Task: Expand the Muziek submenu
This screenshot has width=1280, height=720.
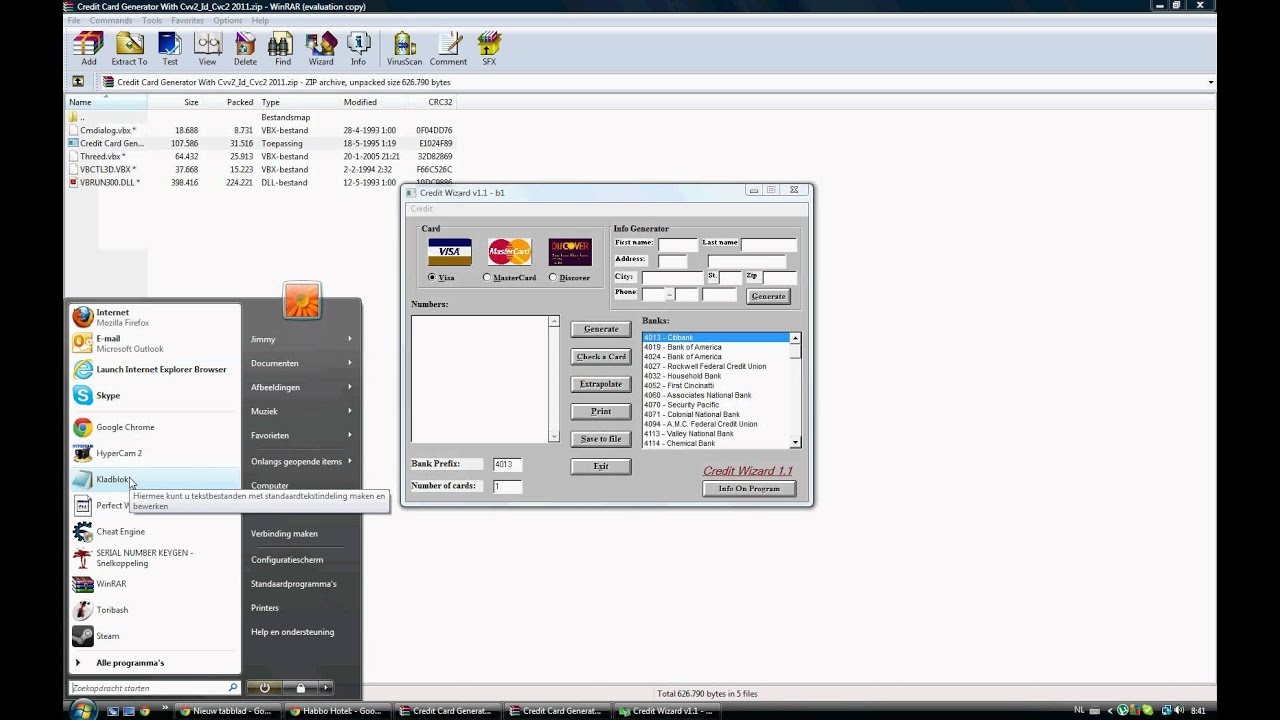Action: pos(301,411)
